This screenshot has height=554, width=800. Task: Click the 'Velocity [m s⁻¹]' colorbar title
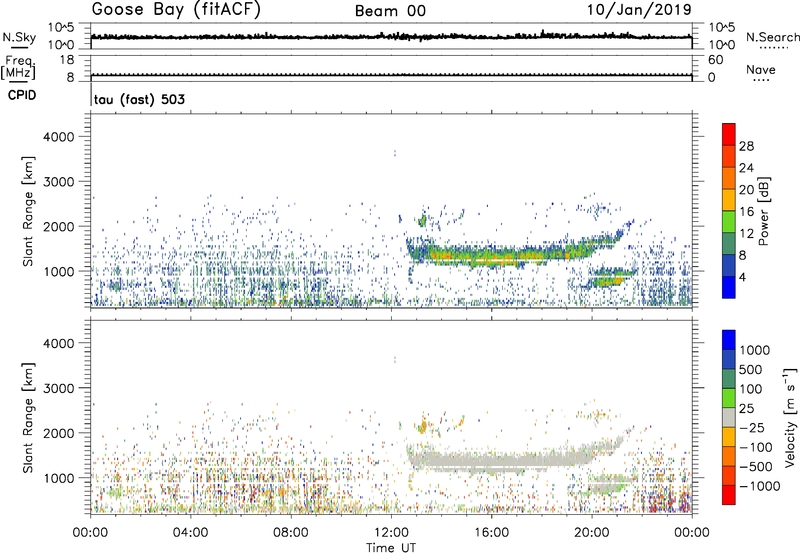790,417
